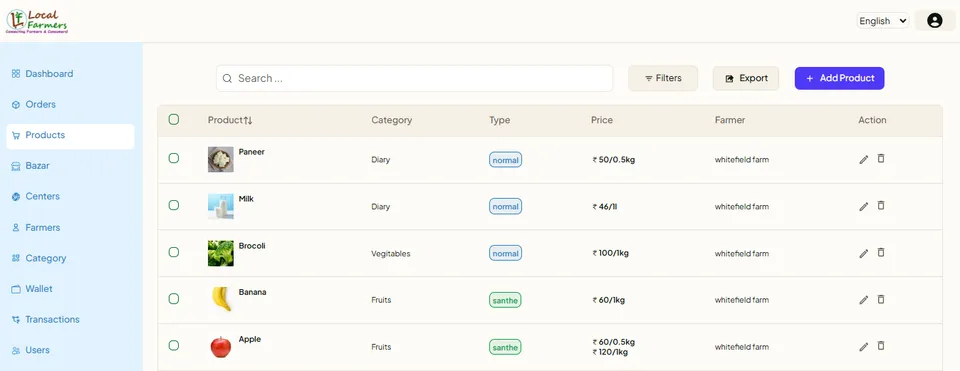
Task: Edit the Paneer product pencil icon
Action: tap(864, 159)
